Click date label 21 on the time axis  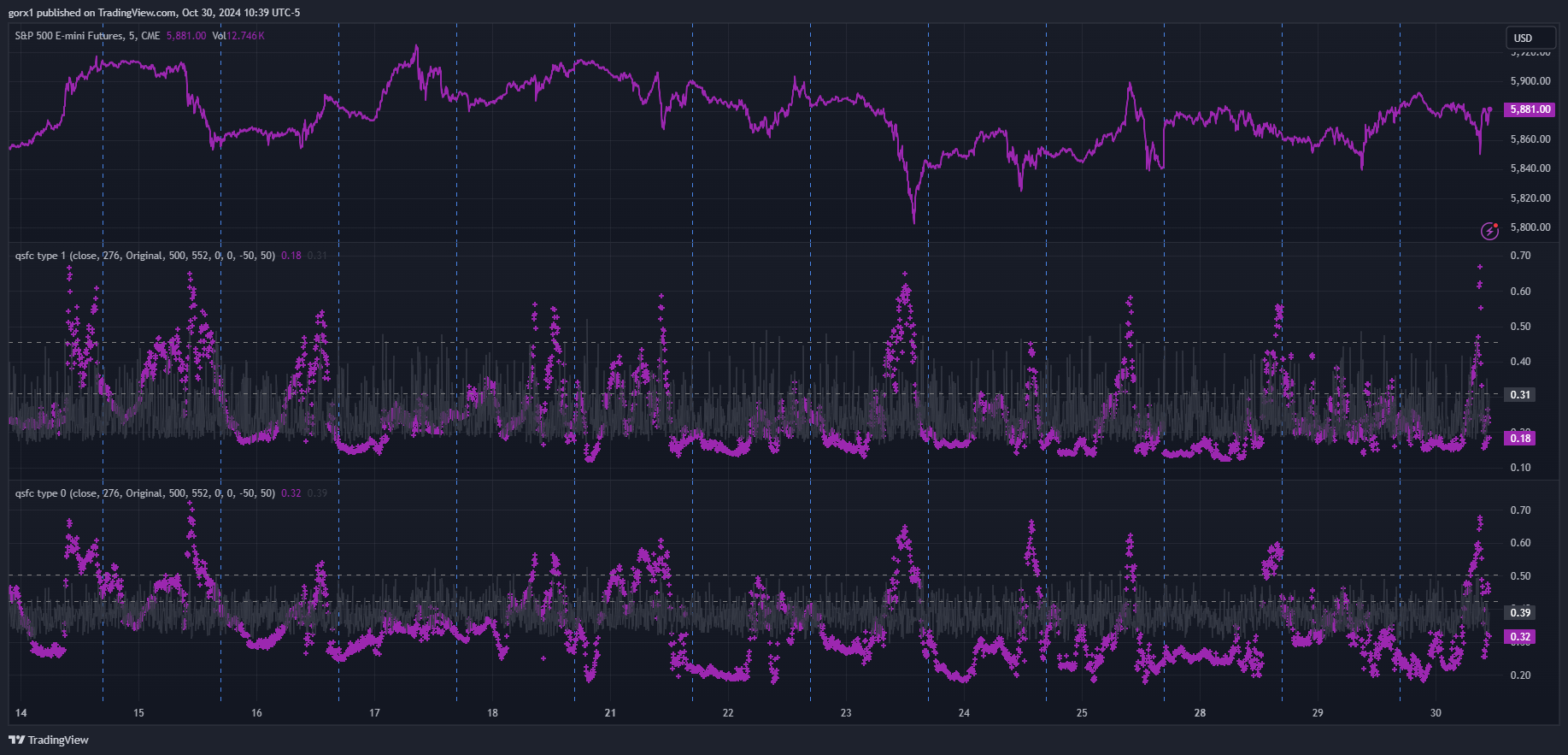[610, 713]
